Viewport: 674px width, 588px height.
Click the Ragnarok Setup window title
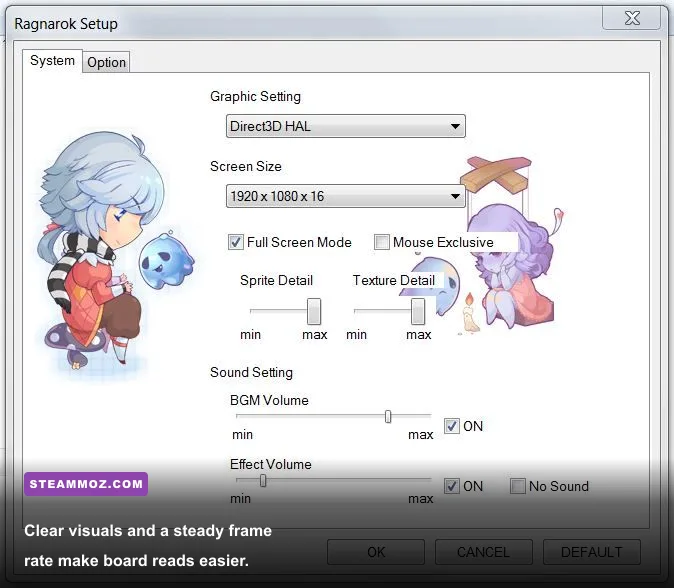66,24
